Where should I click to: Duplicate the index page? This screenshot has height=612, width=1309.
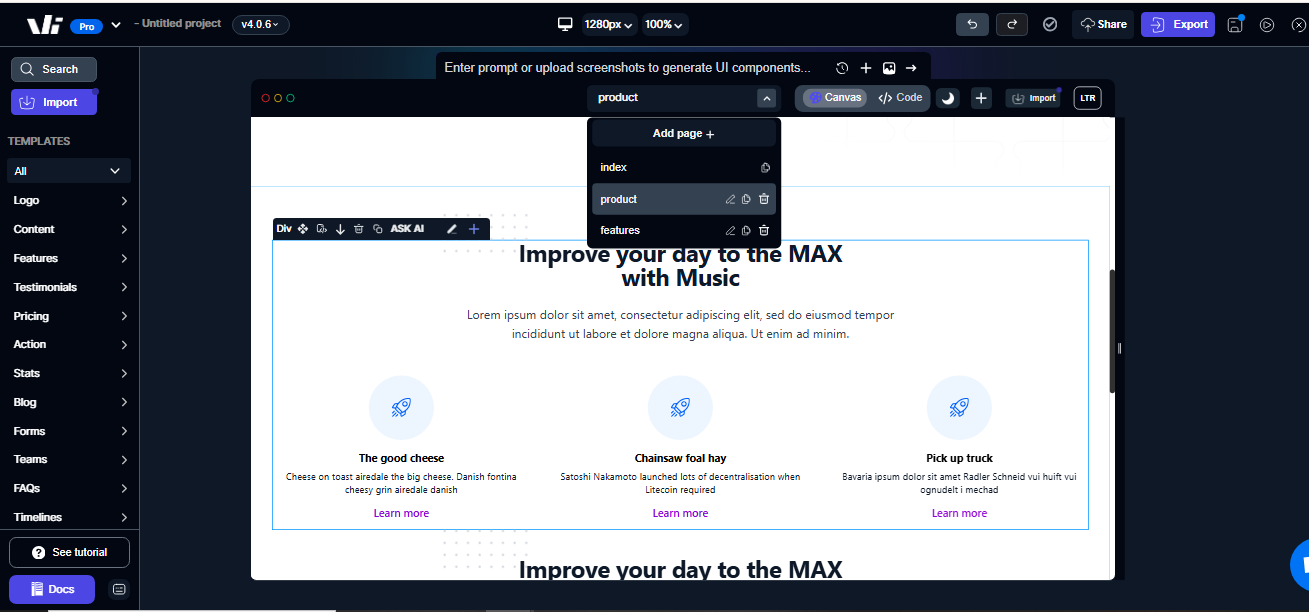pyautogui.click(x=765, y=168)
